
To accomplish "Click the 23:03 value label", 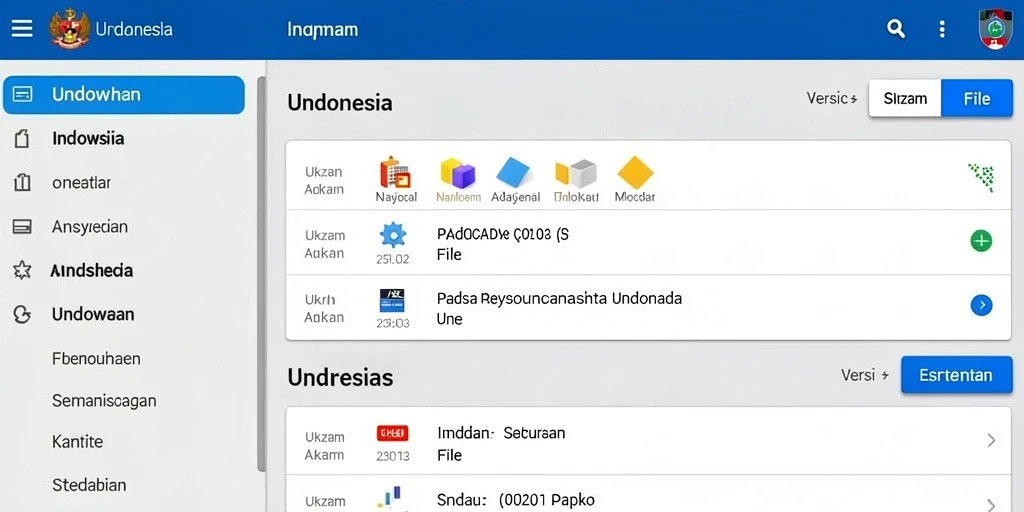I will point(392,323).
